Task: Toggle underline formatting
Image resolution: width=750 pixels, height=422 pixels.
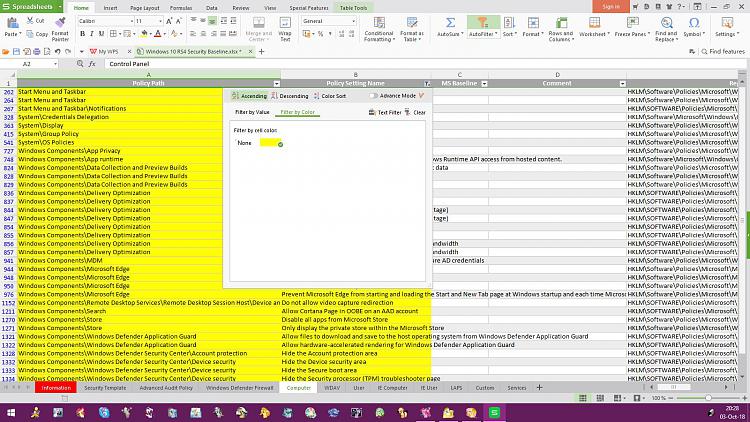Action: pos(101,34)
